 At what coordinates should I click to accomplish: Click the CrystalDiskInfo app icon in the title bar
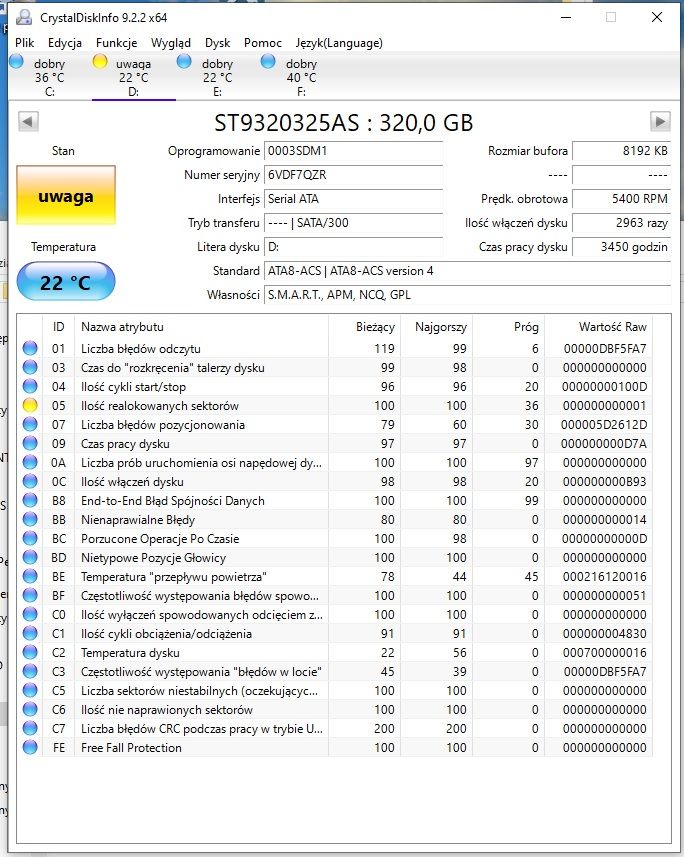(24, 17)
